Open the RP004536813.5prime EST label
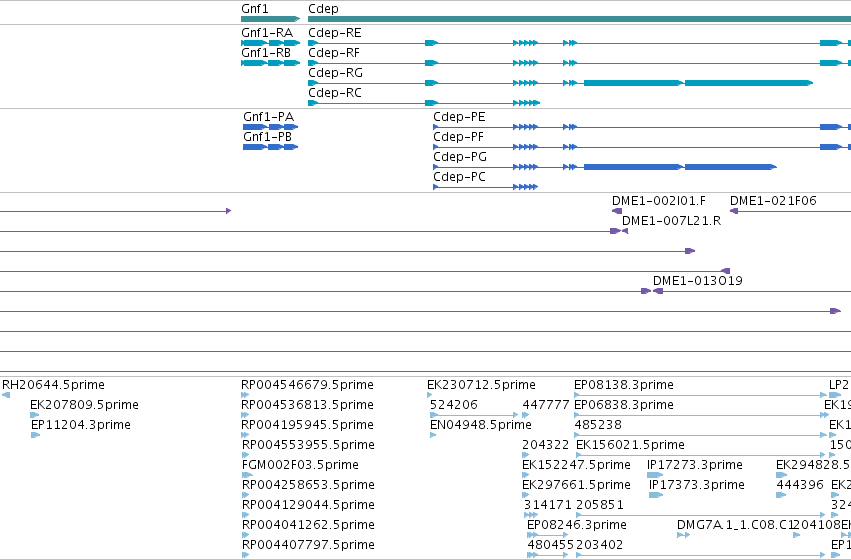Viewport: 851px width, 560px height. tap(307, 405)
